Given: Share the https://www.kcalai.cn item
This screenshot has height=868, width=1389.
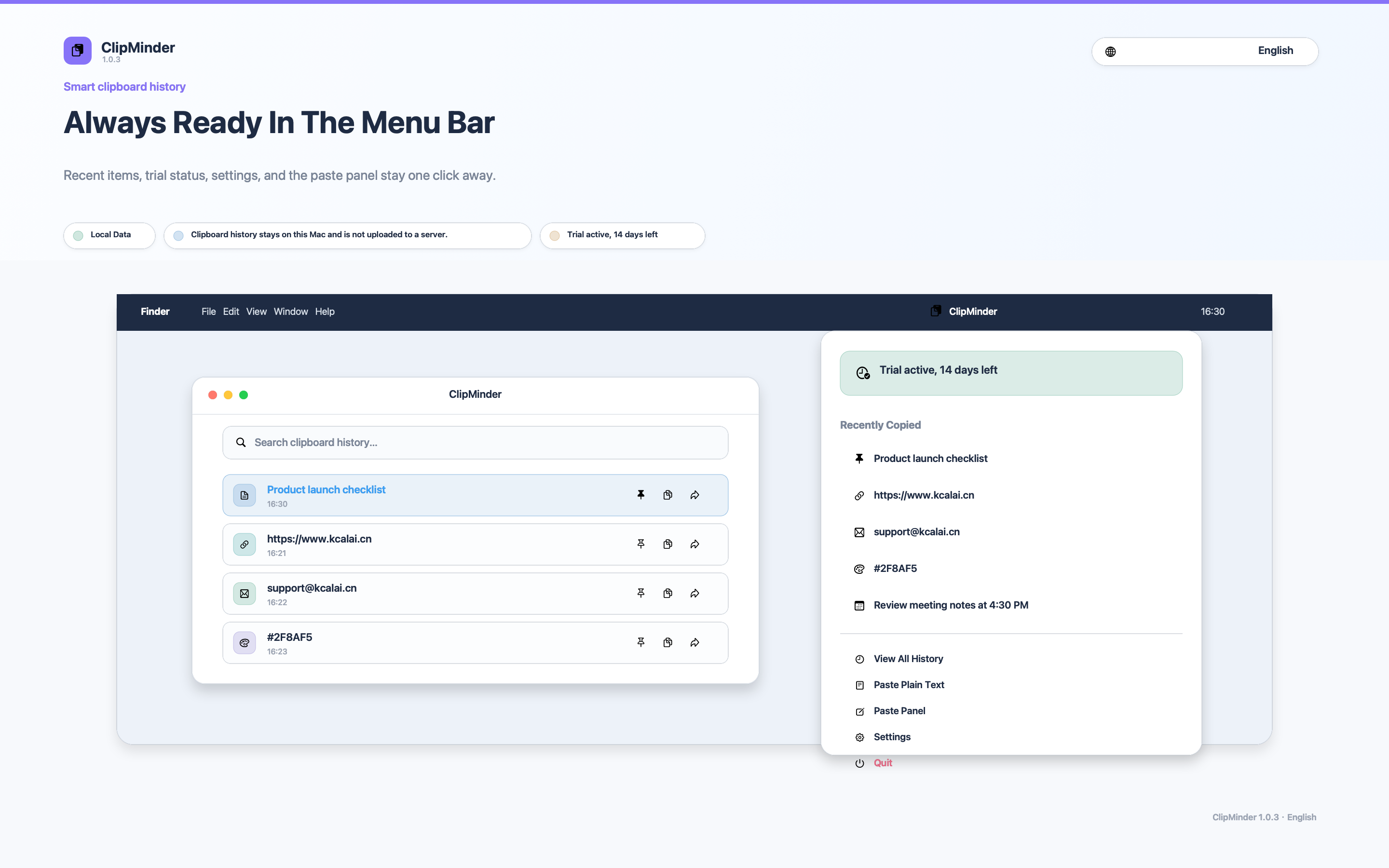Looking at the screenshot, I should point(694,544).
